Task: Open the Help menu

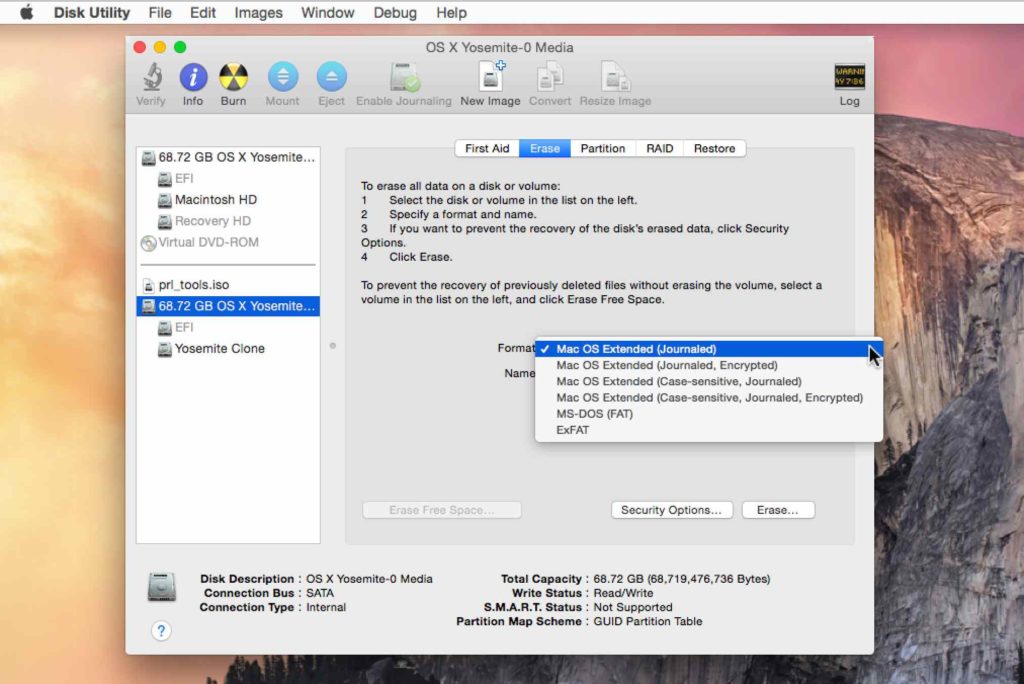Action: 451,12
